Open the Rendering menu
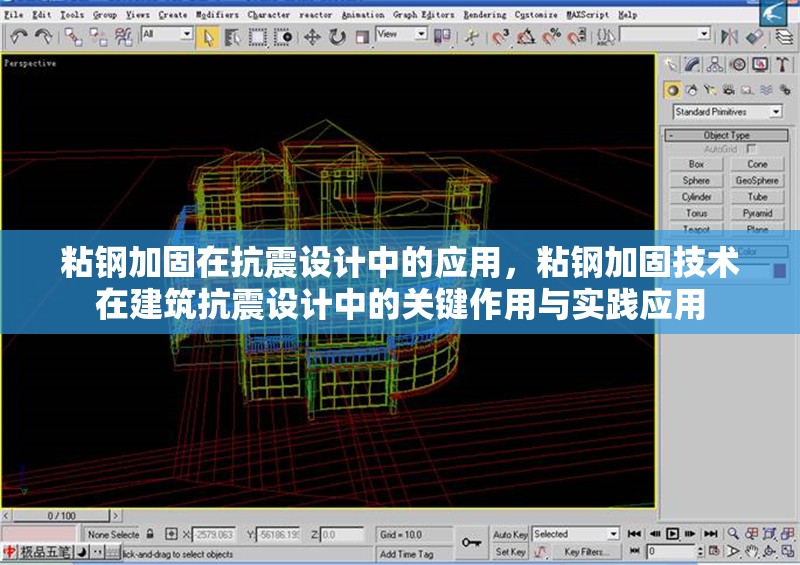This screenshot has width=800, height=565. pyautogui.click(x=482, y=15)
